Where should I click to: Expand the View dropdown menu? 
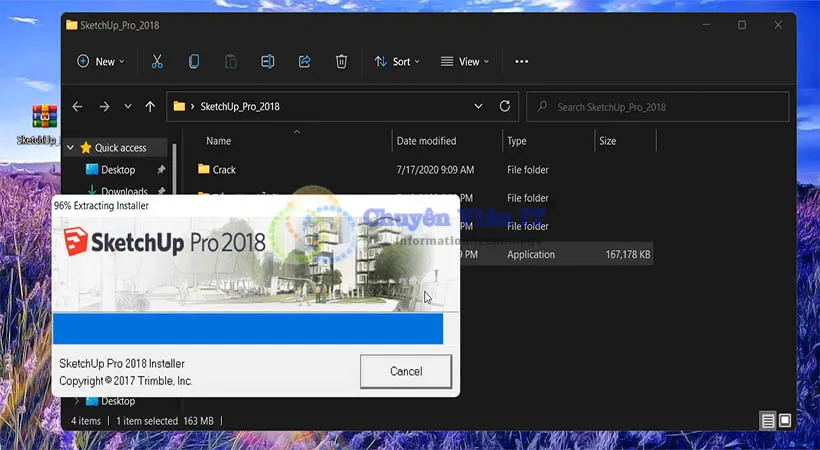(465, 62)
